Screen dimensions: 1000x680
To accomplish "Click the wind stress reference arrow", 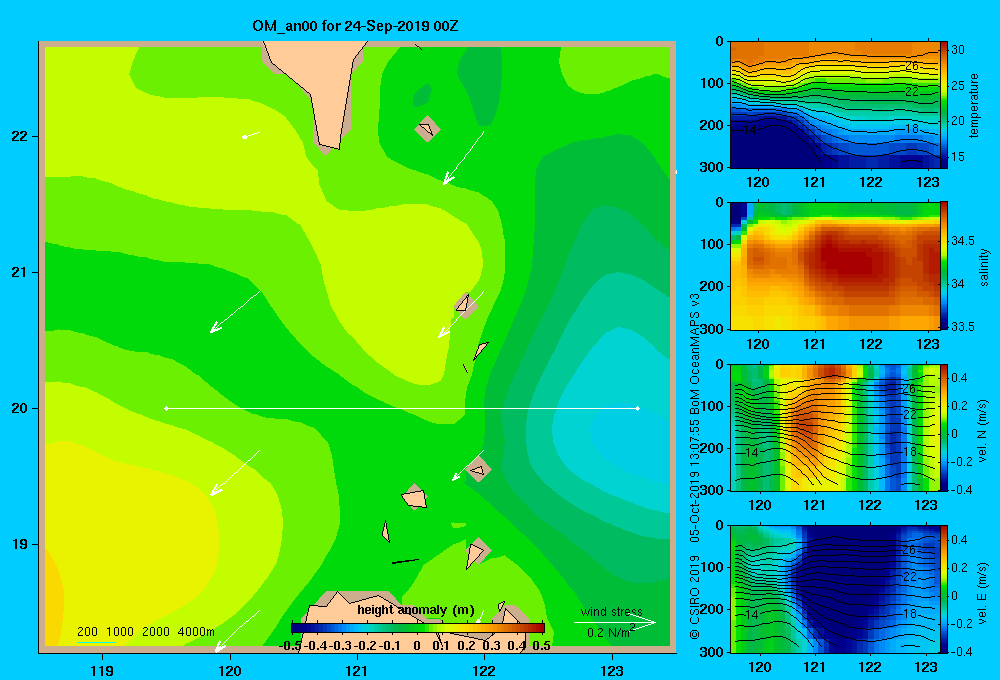I will (615, 622).
